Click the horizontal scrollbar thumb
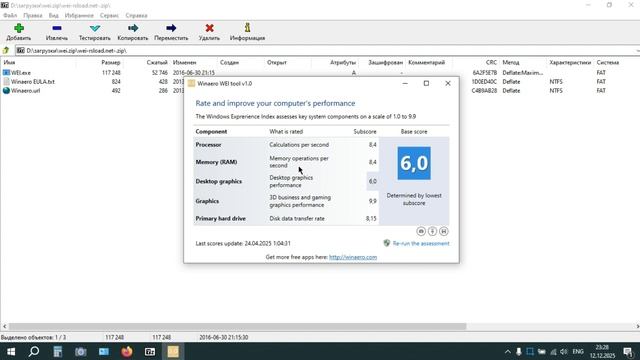Screen dimensions: 640x360 (x=238, y=327)
